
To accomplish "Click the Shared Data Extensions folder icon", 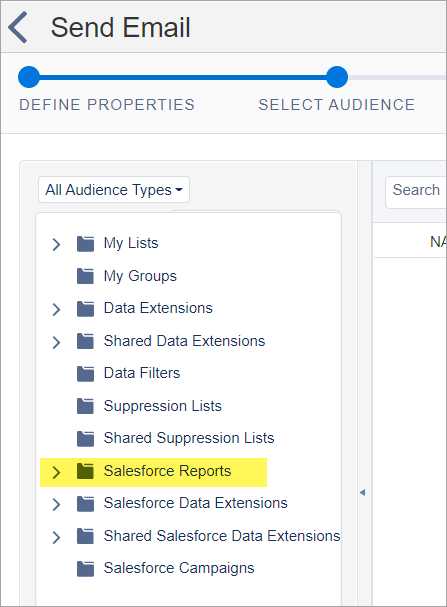I will [86, 341].
